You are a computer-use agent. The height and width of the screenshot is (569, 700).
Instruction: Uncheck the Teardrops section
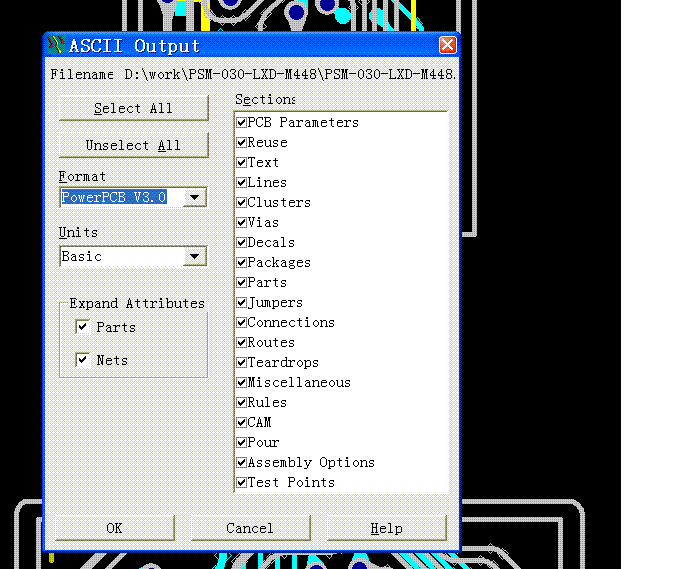click(x=242, y=362)
